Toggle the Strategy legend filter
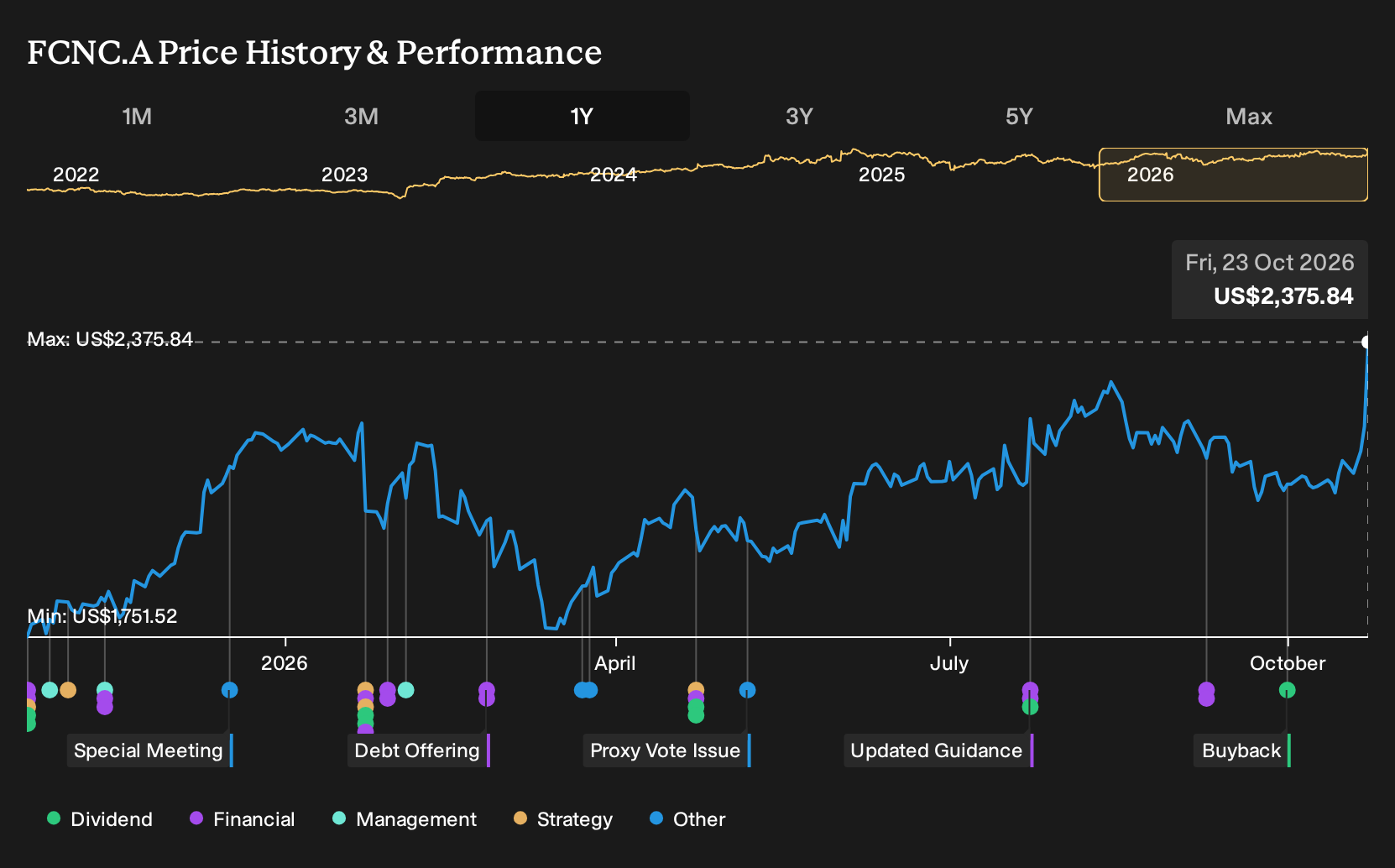This screenshot has width=1395, height=868. click(x=563, y=819)
